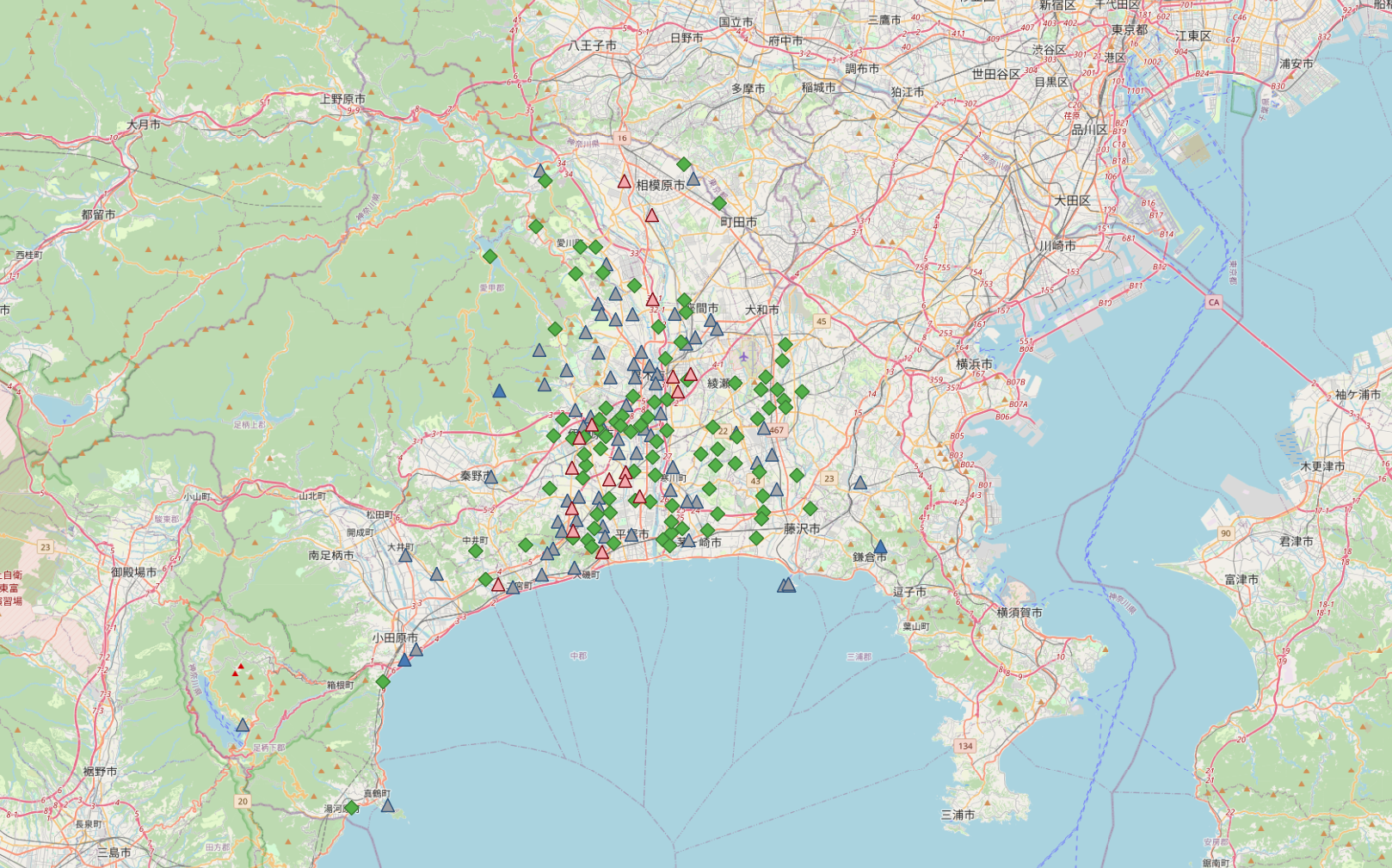This screenshot has height=868, width=1392.
Task: Select the blue triangle marker at 鎌倉市
Action: point(879,547)
